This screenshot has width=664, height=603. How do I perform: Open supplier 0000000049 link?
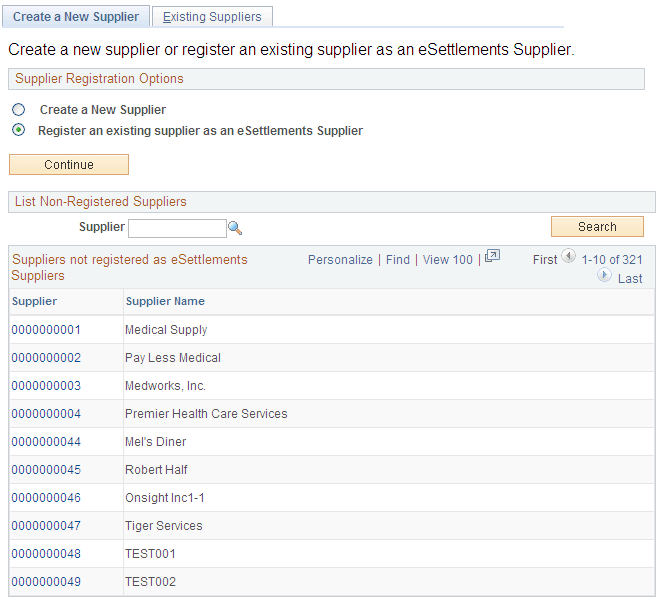click(46, 581)
